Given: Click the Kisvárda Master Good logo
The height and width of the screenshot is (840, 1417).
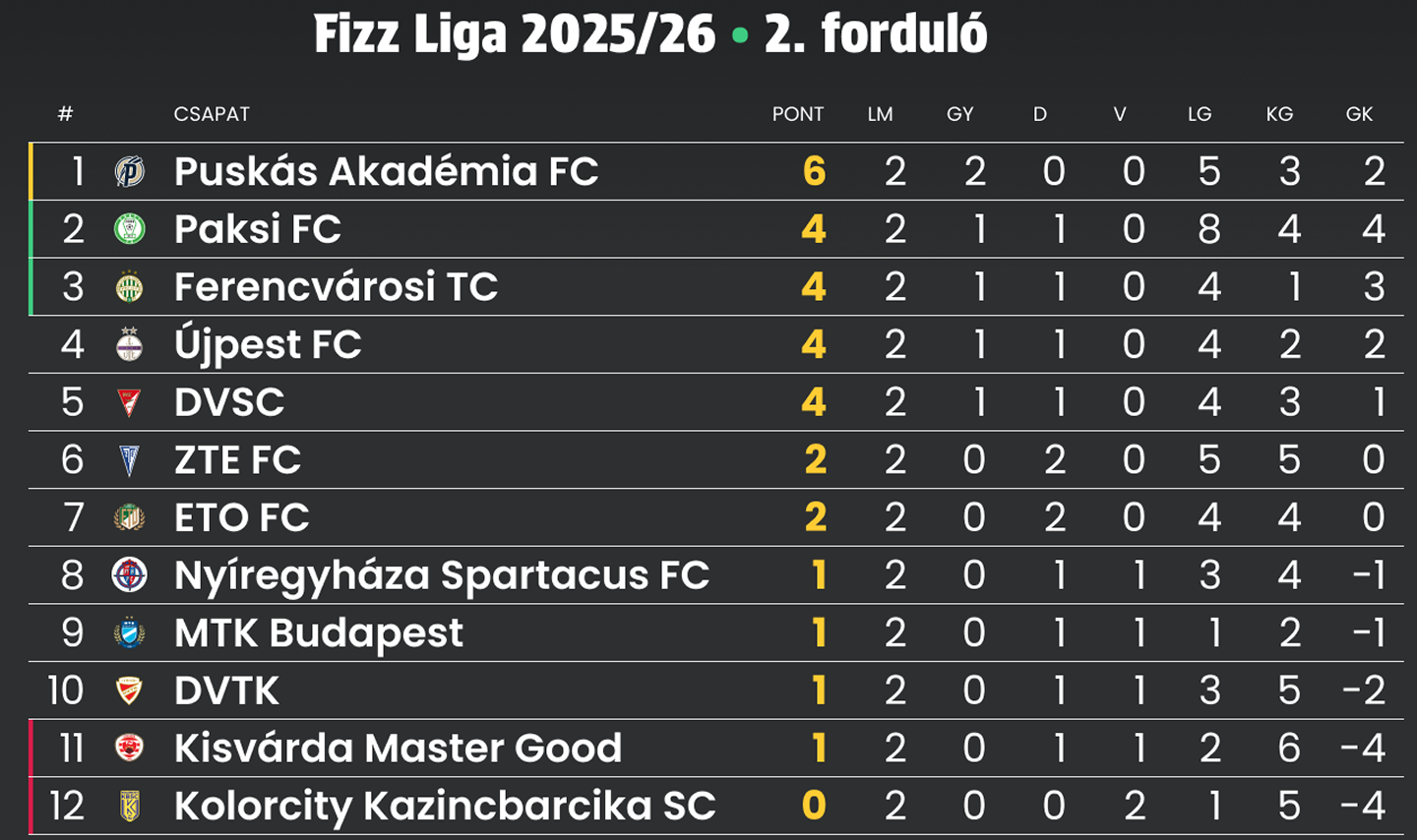Looking at the screenshot, I should pos(129,748).
